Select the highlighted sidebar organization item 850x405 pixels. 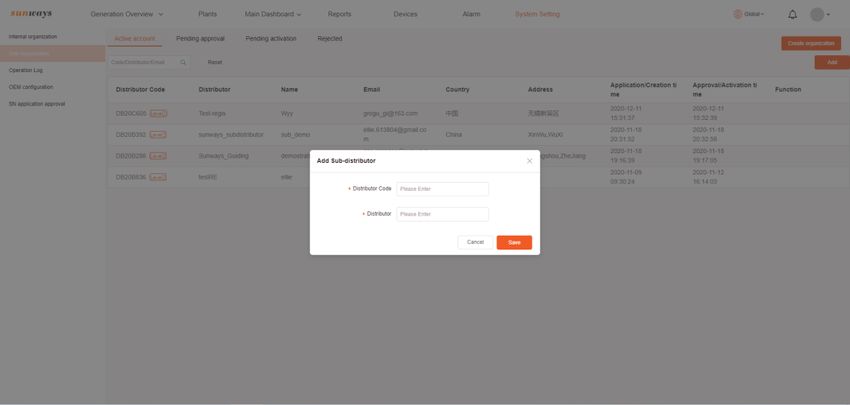point(53,54)
